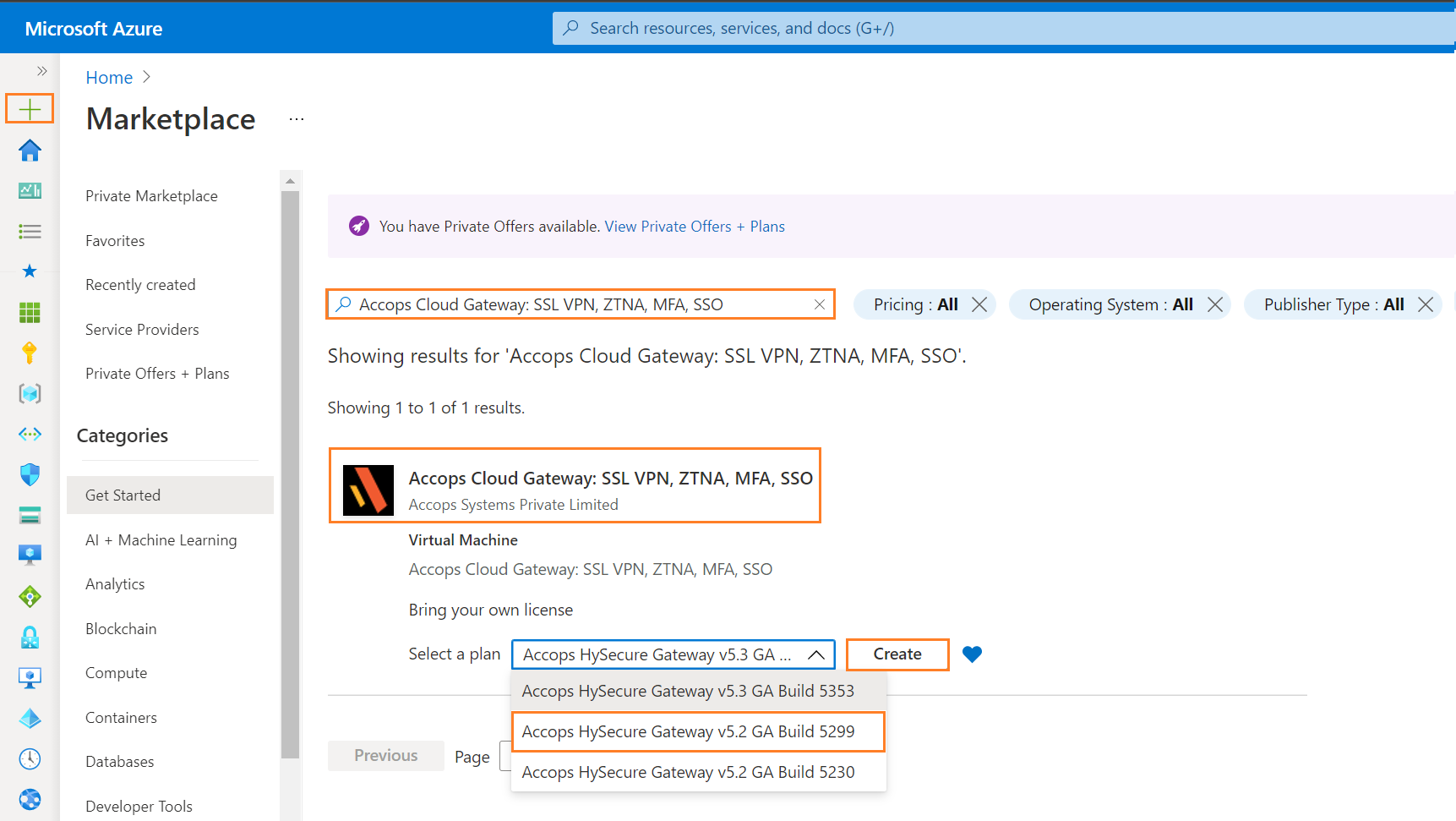The image size is (1456, 821).
Task: Open the Operating System : All filter
Action: tap(1110, 304)
